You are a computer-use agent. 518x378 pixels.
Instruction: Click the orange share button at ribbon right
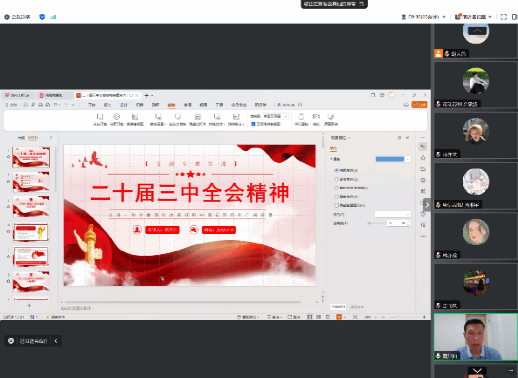point(419,105)
